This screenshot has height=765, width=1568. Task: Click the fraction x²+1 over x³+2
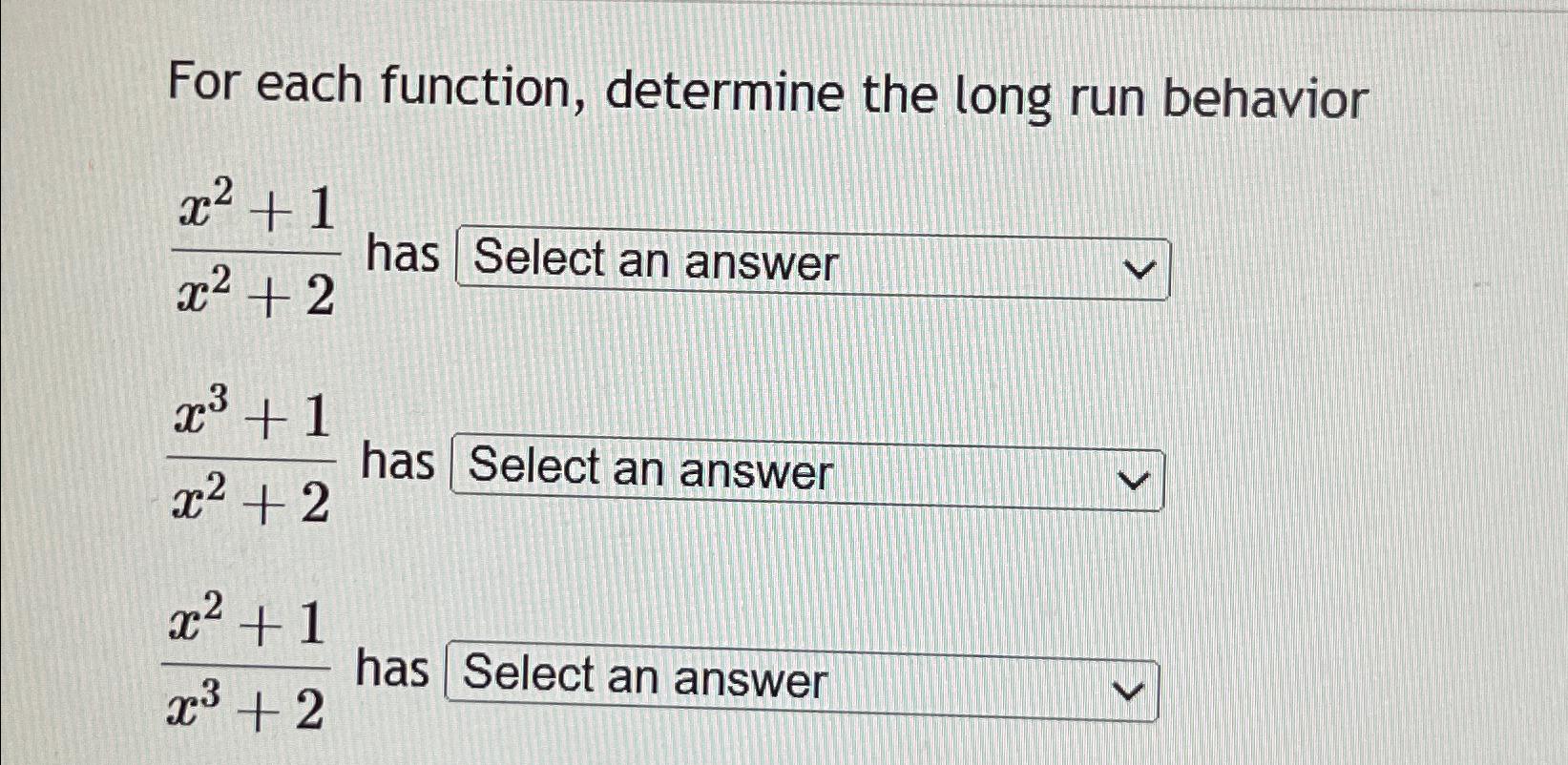tap(246, 668)
